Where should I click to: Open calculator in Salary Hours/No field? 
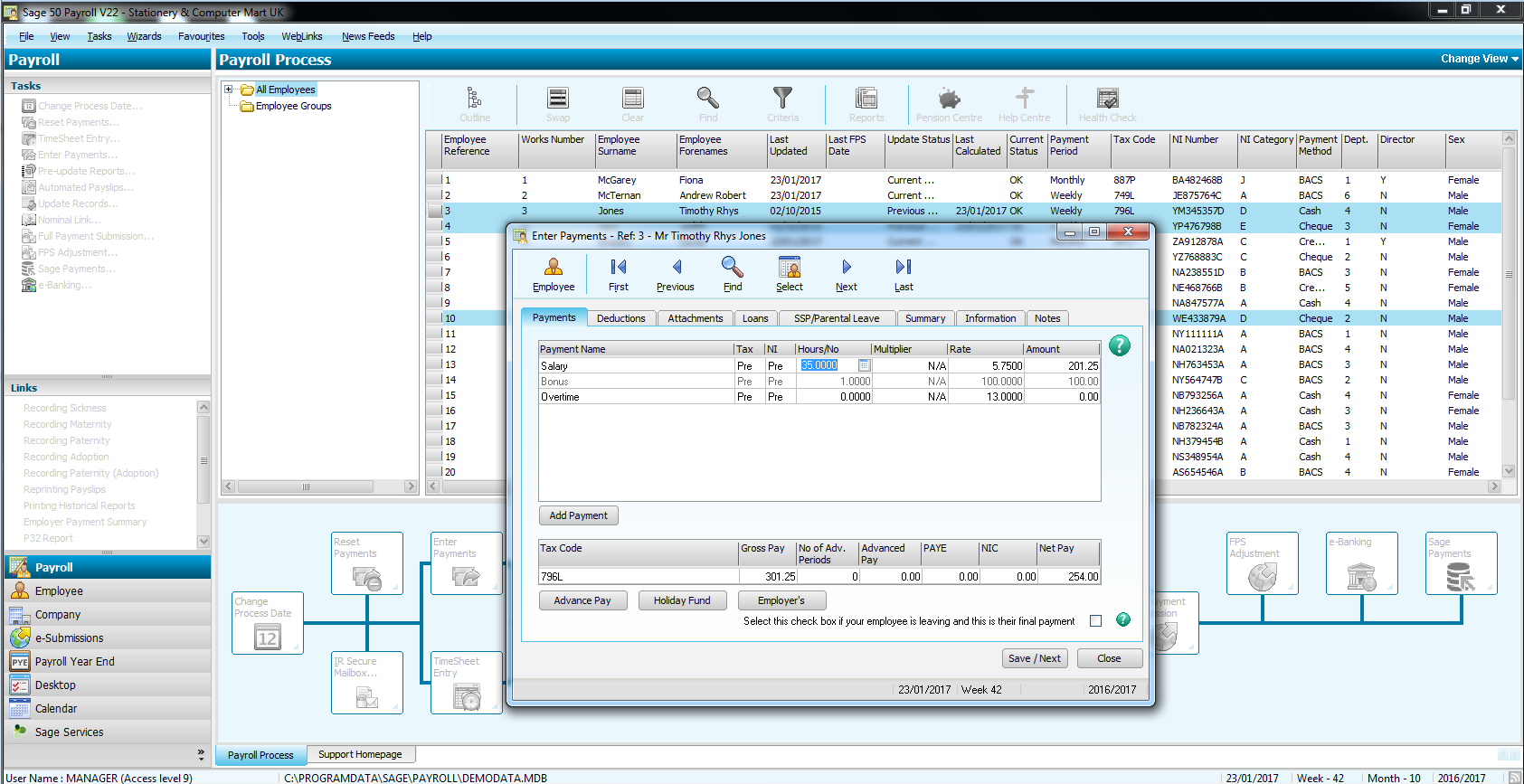click(864, 365)
